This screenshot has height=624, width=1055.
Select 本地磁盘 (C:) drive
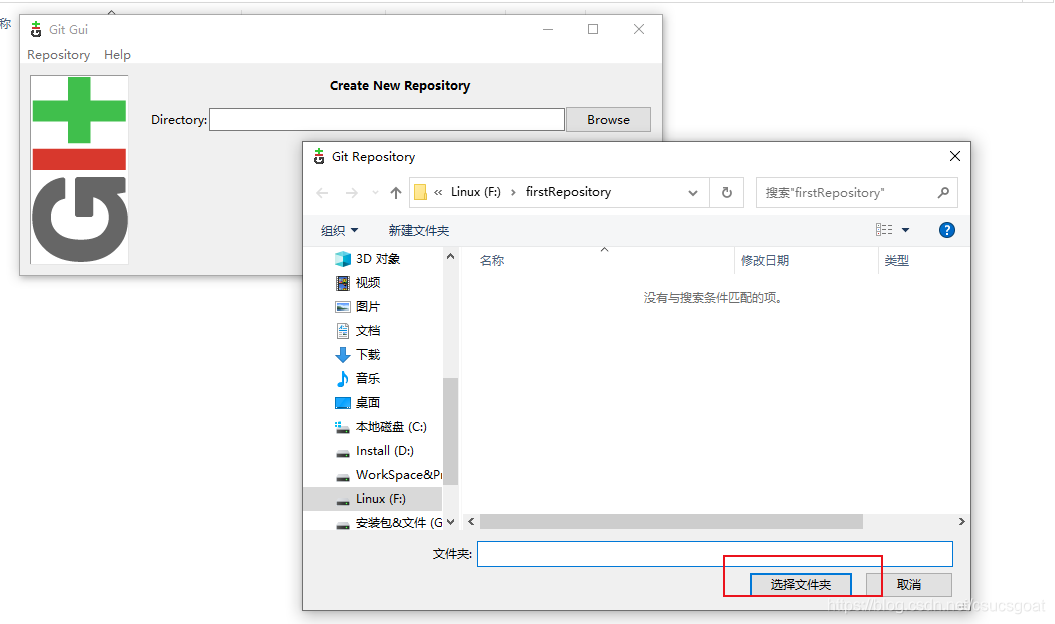391,427
